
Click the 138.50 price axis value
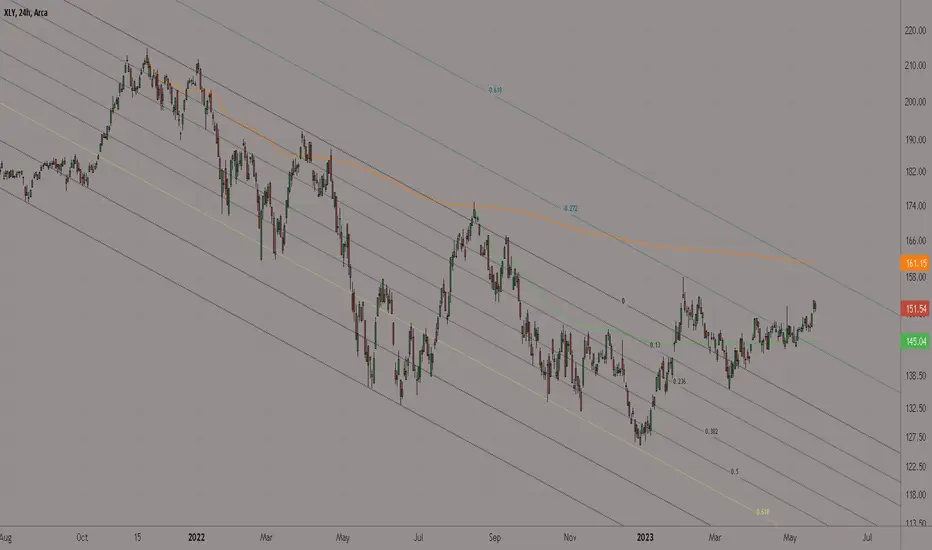915,376
